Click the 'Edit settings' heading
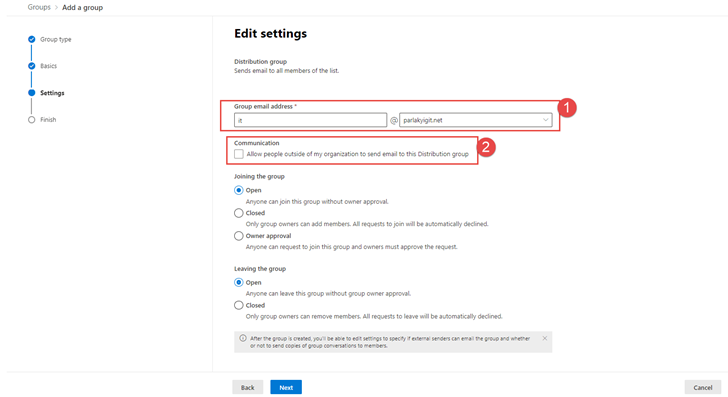 click(x=270, y=33)
